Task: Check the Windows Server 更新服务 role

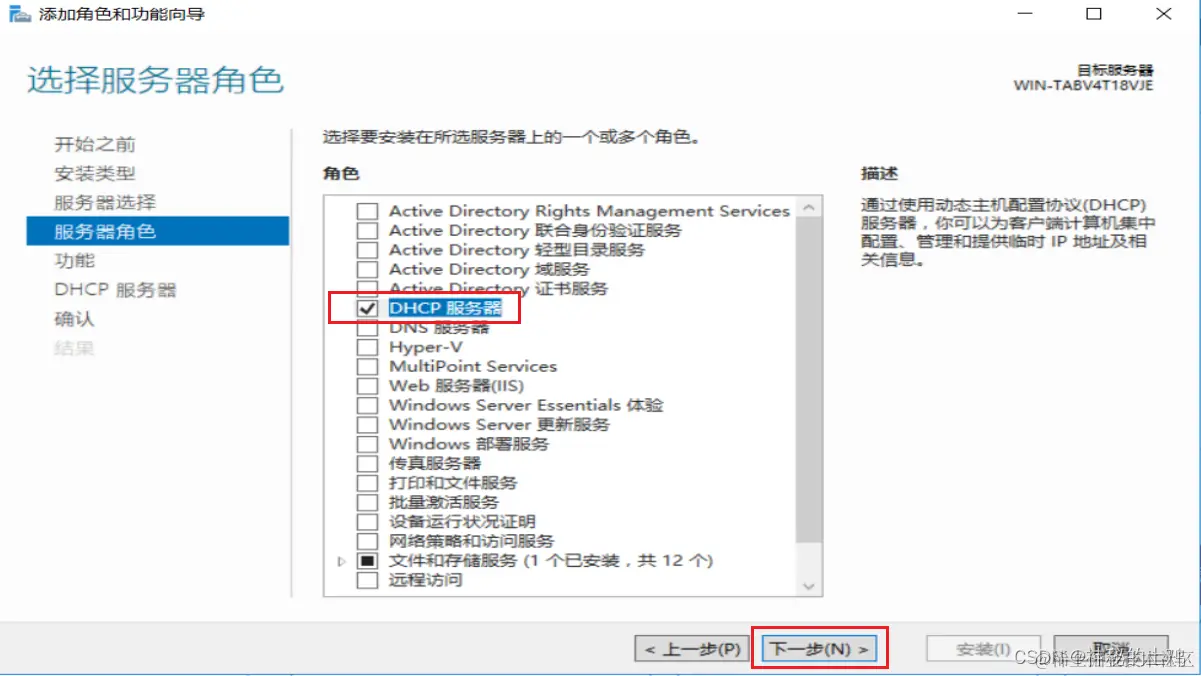Action: coord(368,425)
